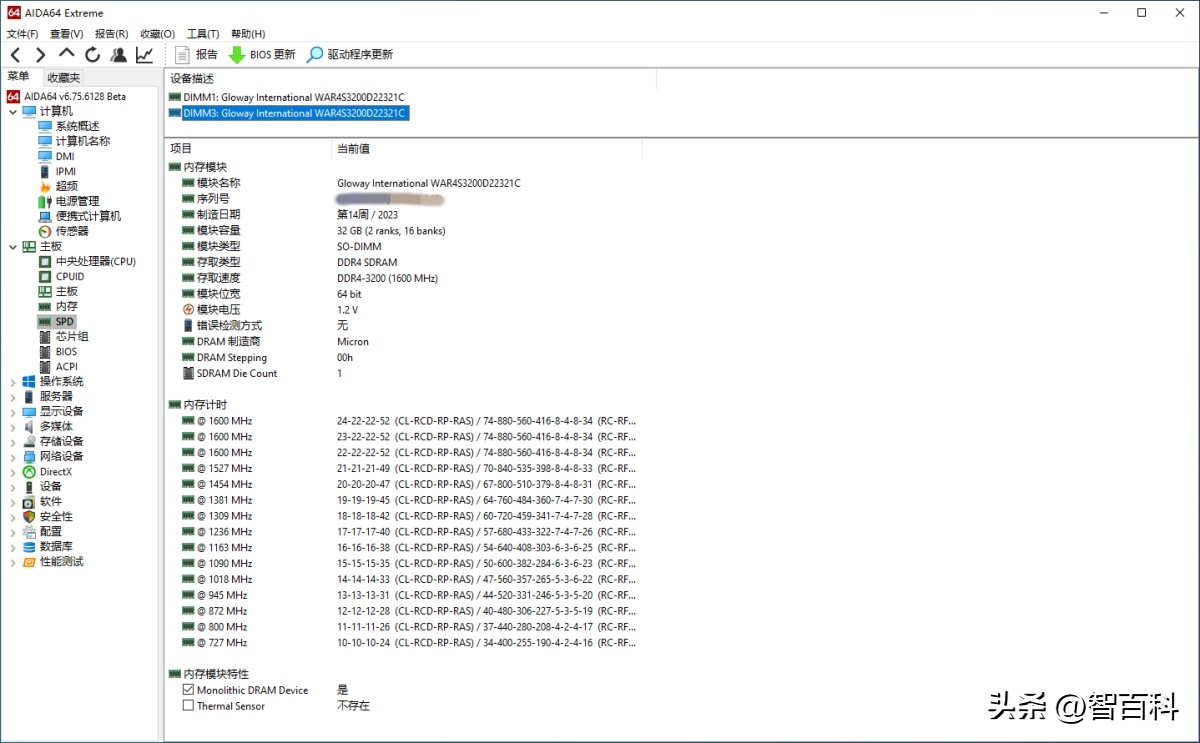
Task: Collapse the 计算机 tree node
Action: click(x=13, y=112)
